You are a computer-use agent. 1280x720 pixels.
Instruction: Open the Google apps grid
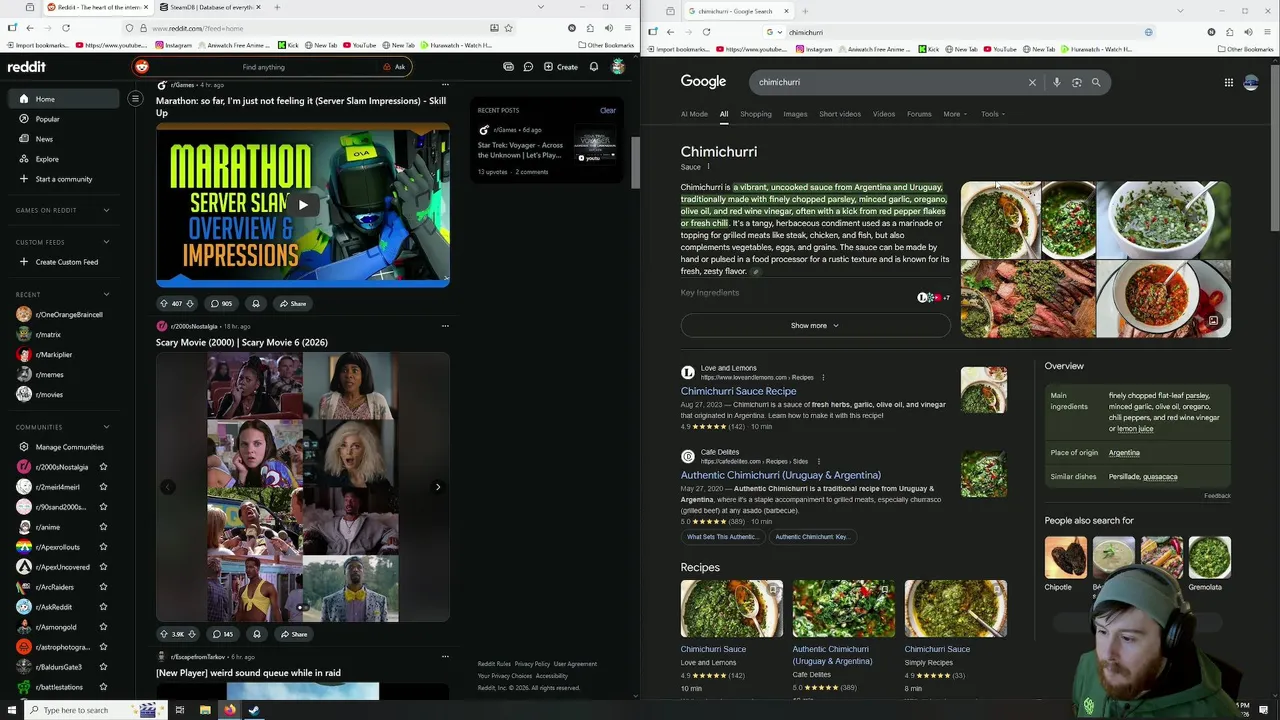pos(1229,83)
